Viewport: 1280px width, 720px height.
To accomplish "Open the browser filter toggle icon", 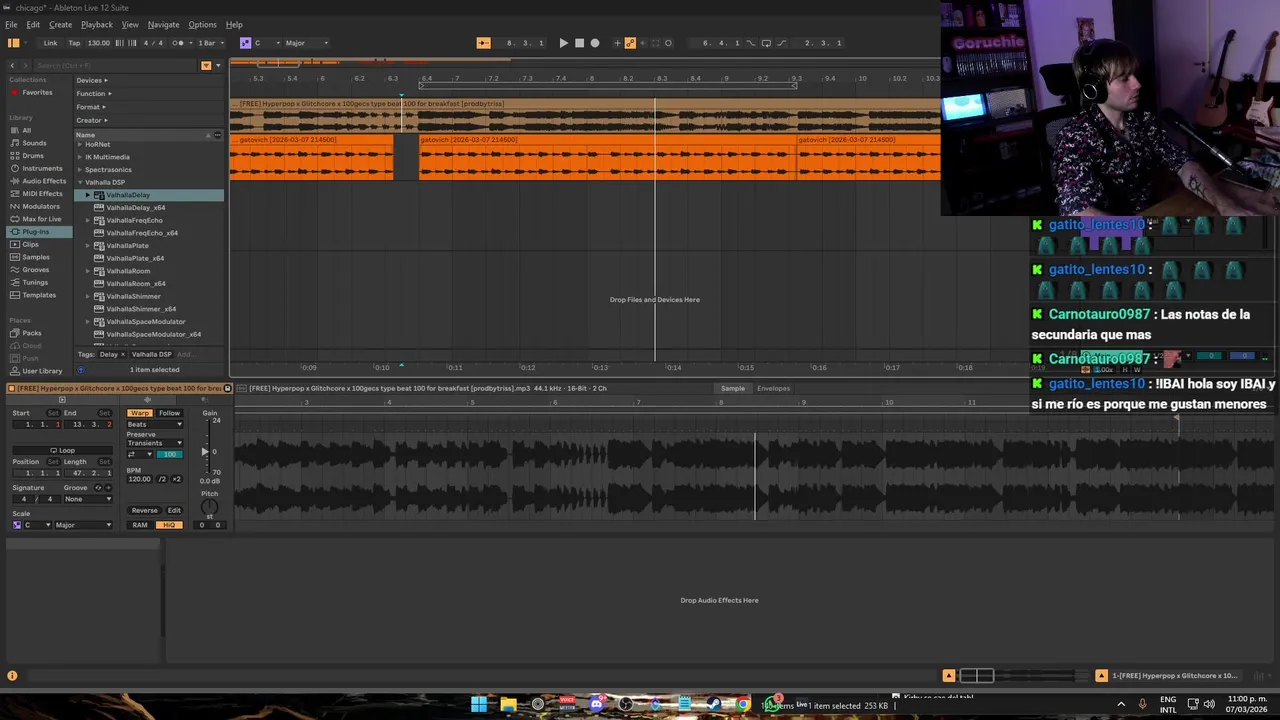I will tap(206, 65).
